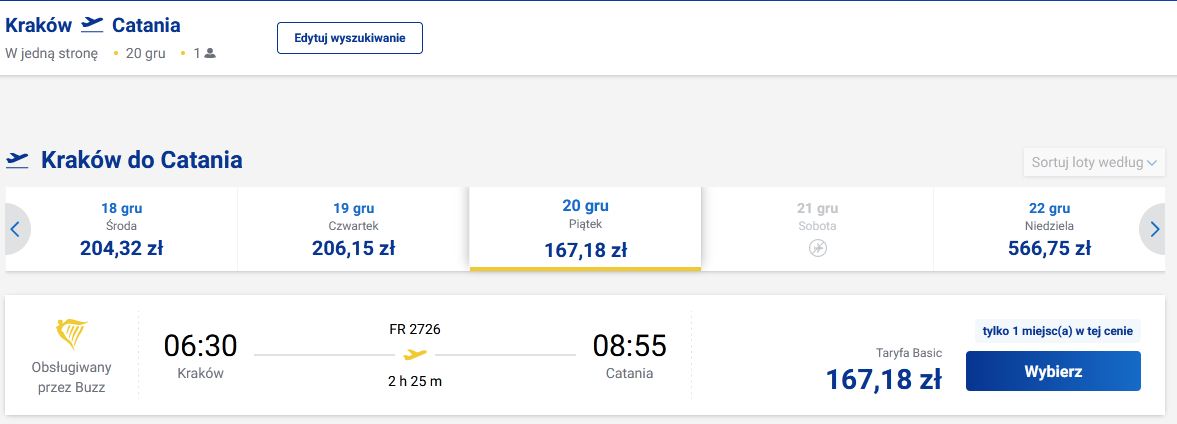Click the 06:30 Kraków departure time
This screenshot has width=1177, height=424.
pyautogui.click(x=200, y=346)
